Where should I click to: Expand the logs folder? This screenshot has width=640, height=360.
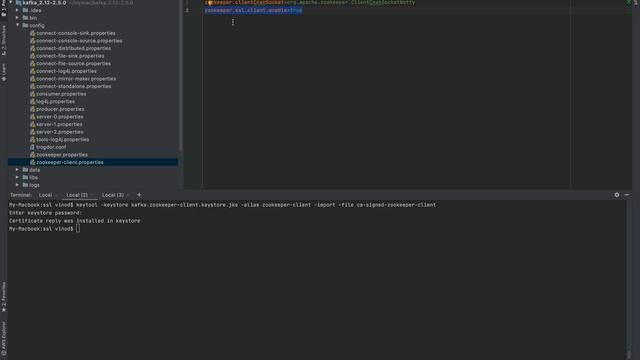17,185
